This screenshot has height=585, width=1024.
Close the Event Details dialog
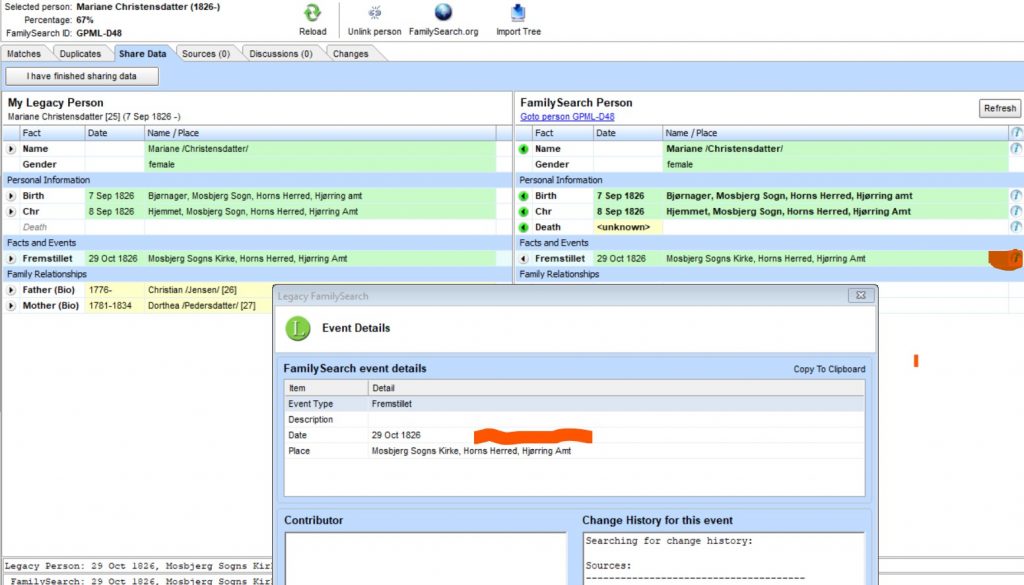861,295
